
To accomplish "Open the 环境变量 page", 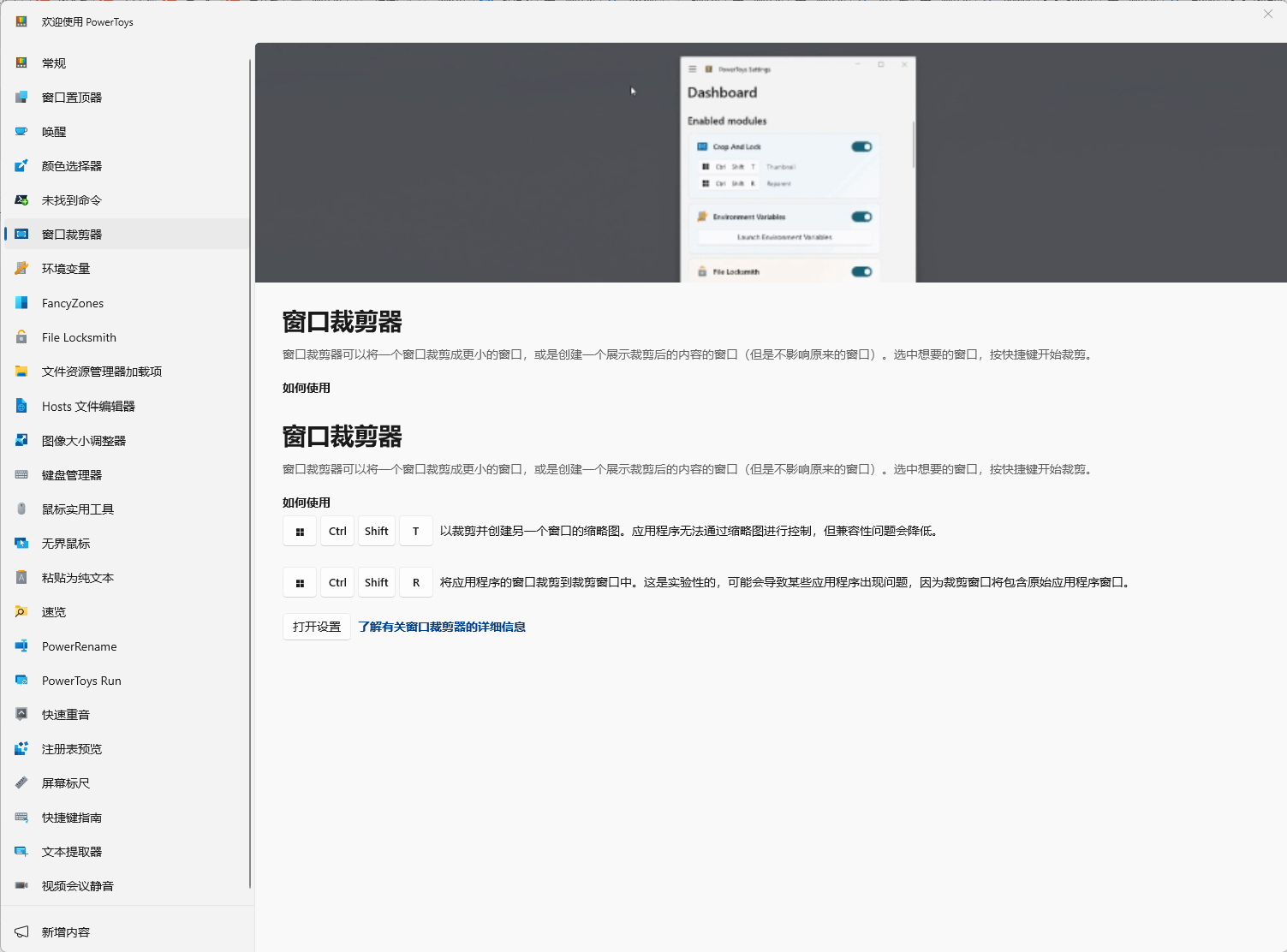I will (x=126, y=269).
